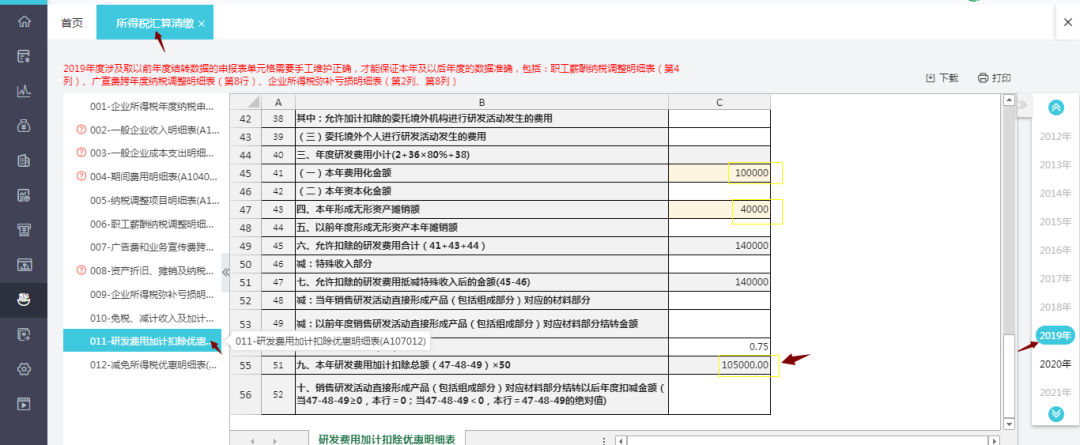1080x445 pixels.
Task: Open the home icon in the sidebar
Action: [23, 21]
